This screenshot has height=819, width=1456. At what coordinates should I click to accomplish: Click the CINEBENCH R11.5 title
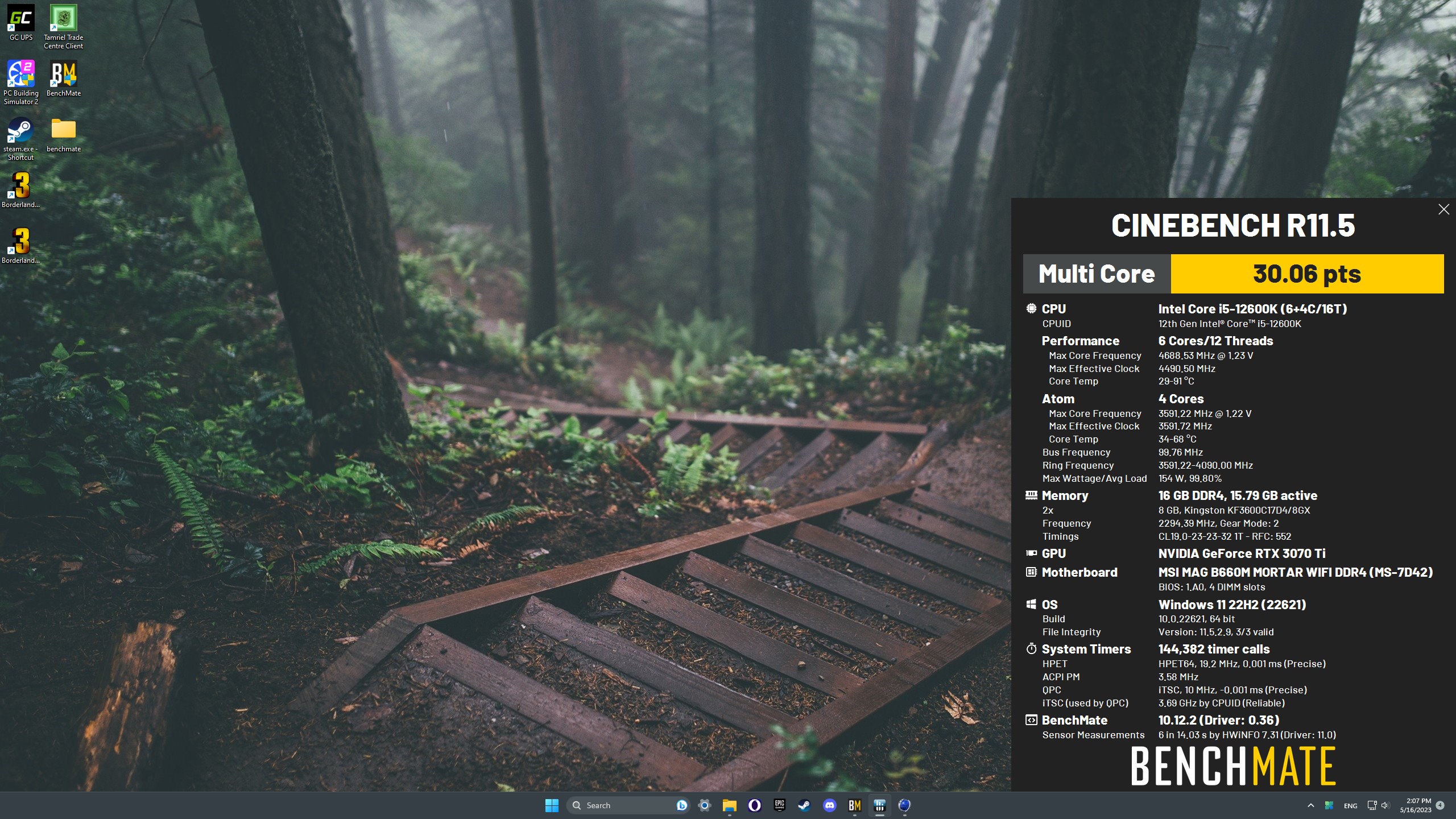coord(1233,225)
